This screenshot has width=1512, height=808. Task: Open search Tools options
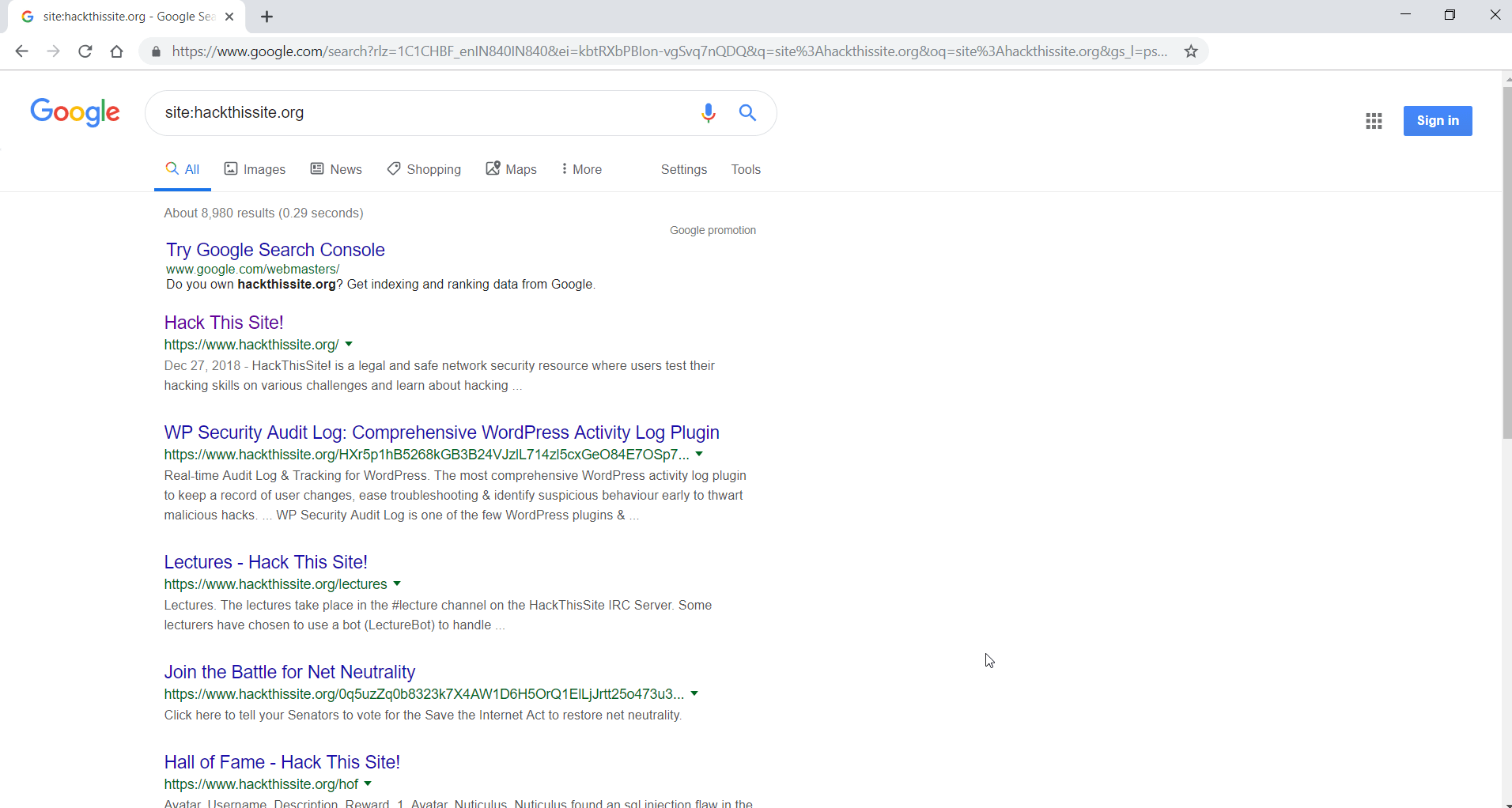(x=746, y=169)
